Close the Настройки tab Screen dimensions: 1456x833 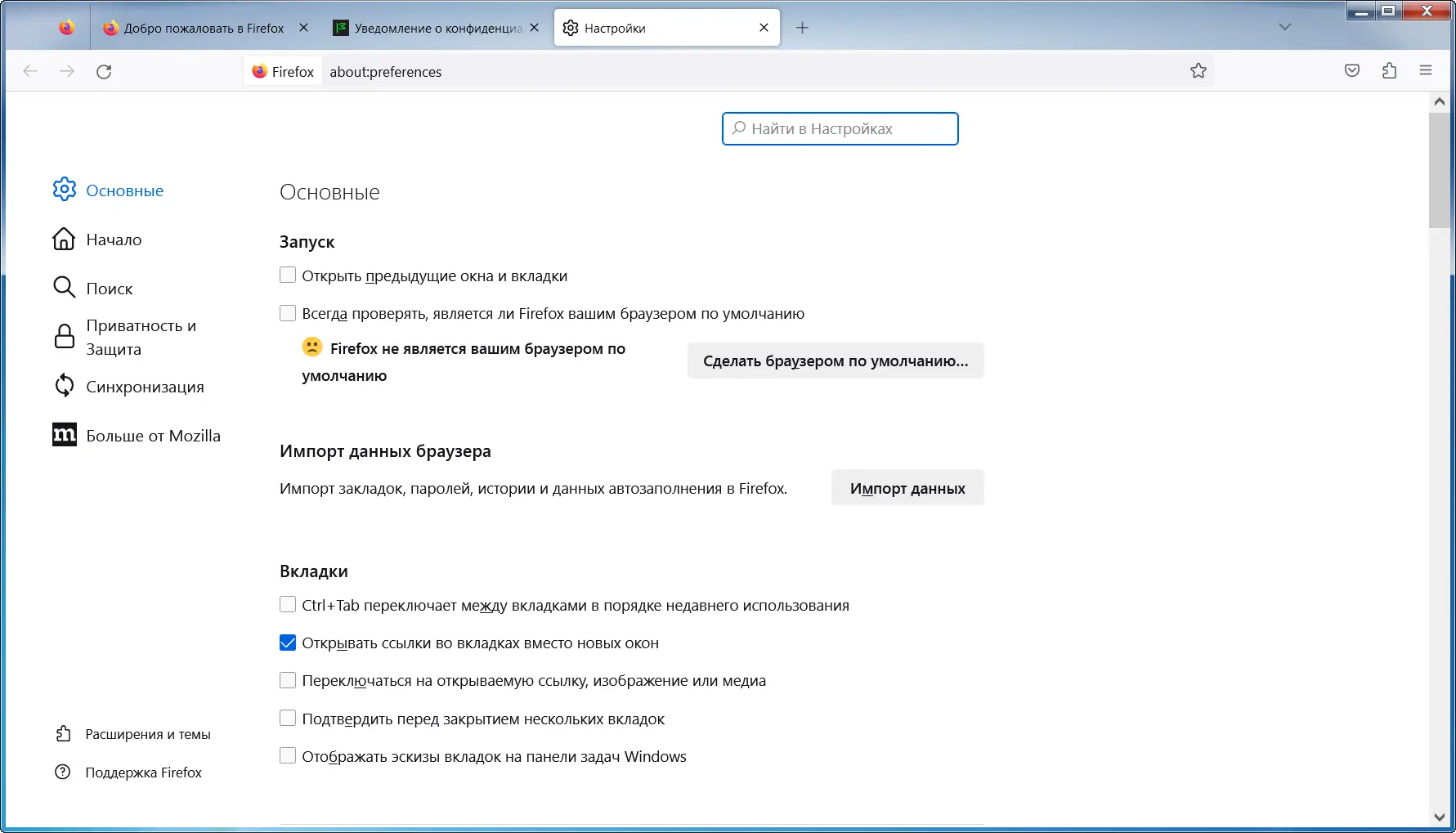[x=764, y=28]
